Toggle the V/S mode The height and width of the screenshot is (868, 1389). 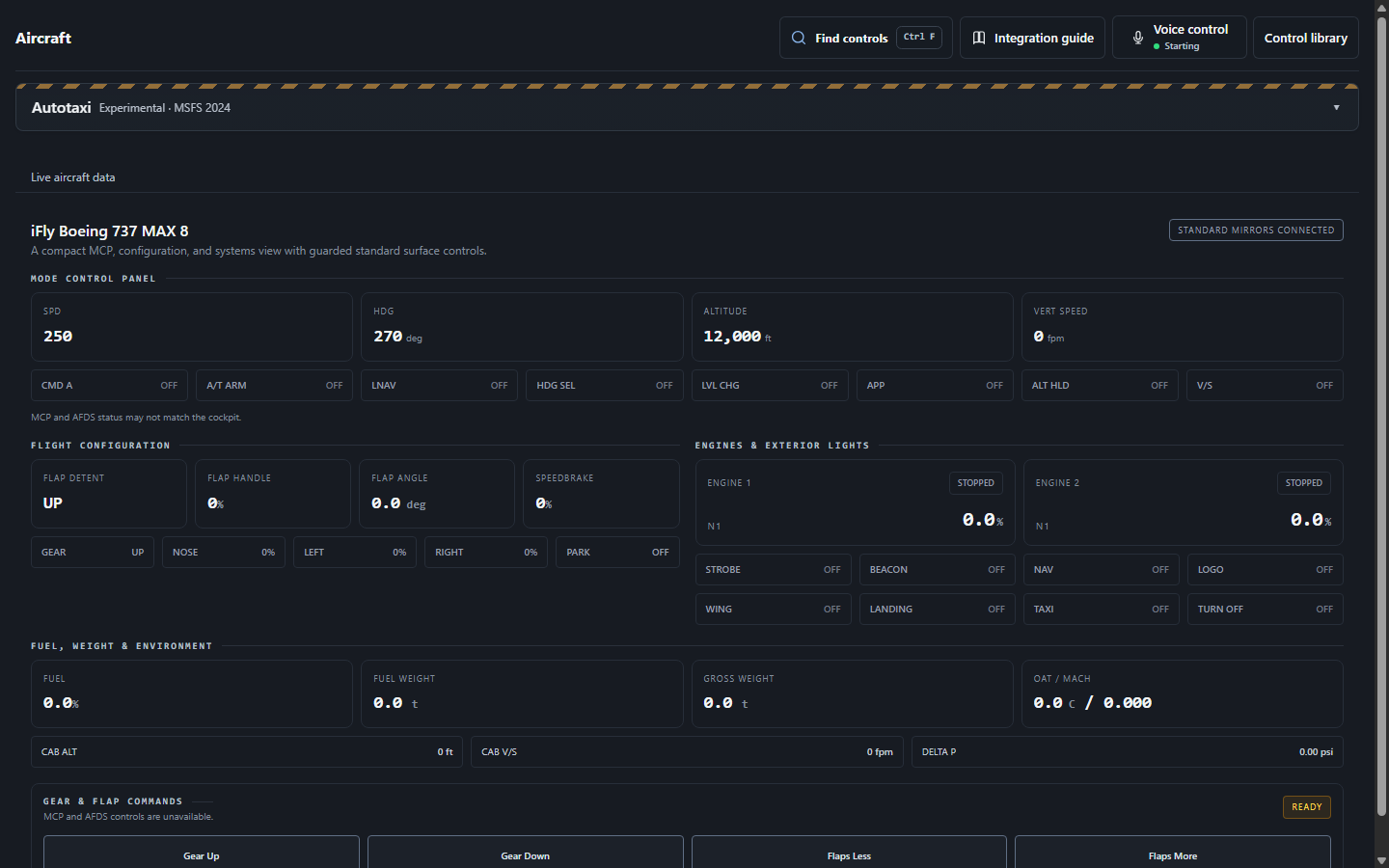(x=1265, y=386)
